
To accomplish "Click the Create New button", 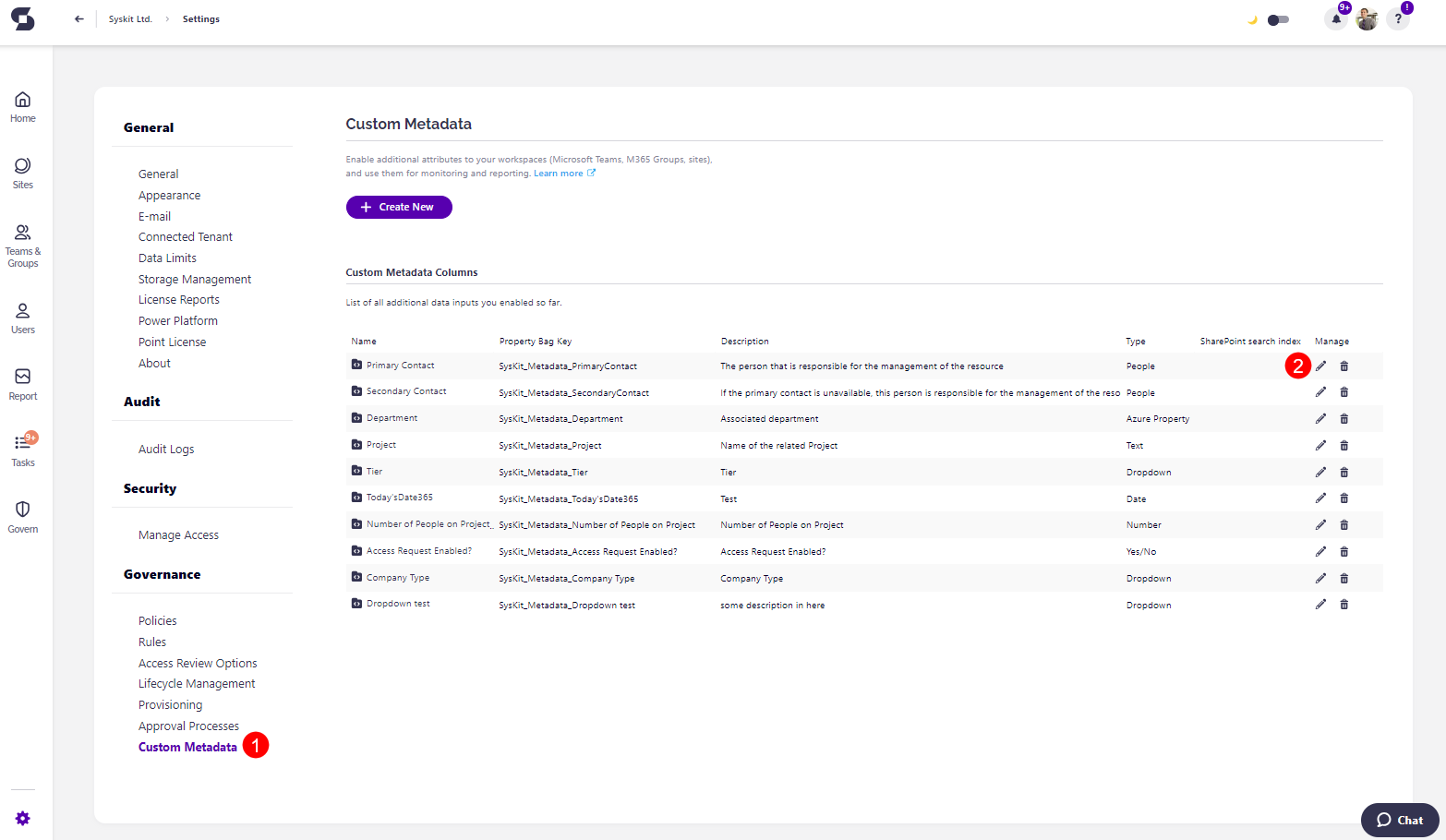I will [x=399, y=207].
